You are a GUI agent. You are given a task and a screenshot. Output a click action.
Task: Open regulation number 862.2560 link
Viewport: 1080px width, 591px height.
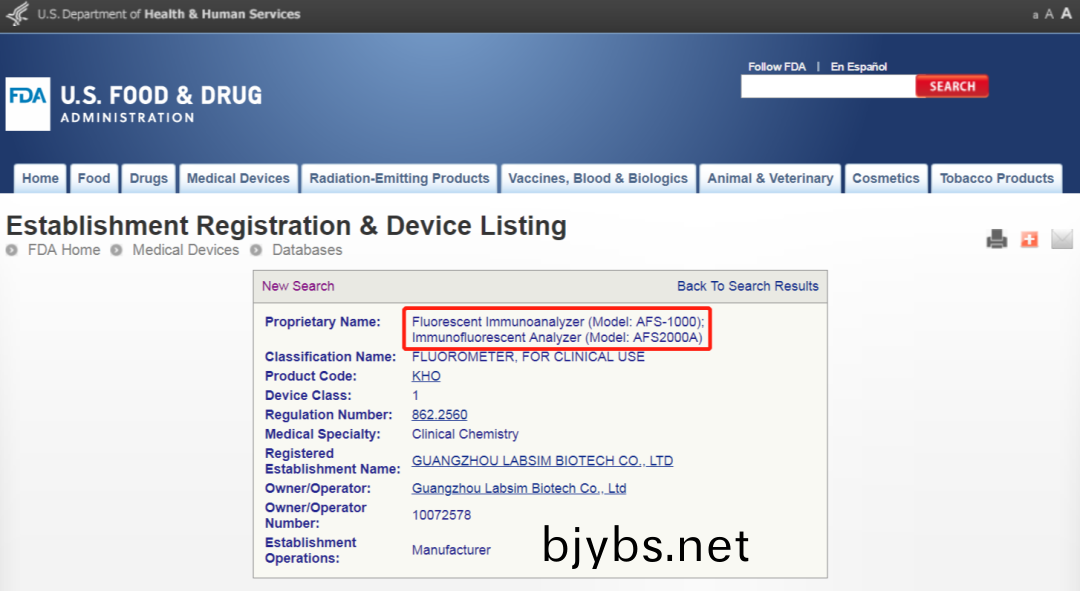pos(439,415)
